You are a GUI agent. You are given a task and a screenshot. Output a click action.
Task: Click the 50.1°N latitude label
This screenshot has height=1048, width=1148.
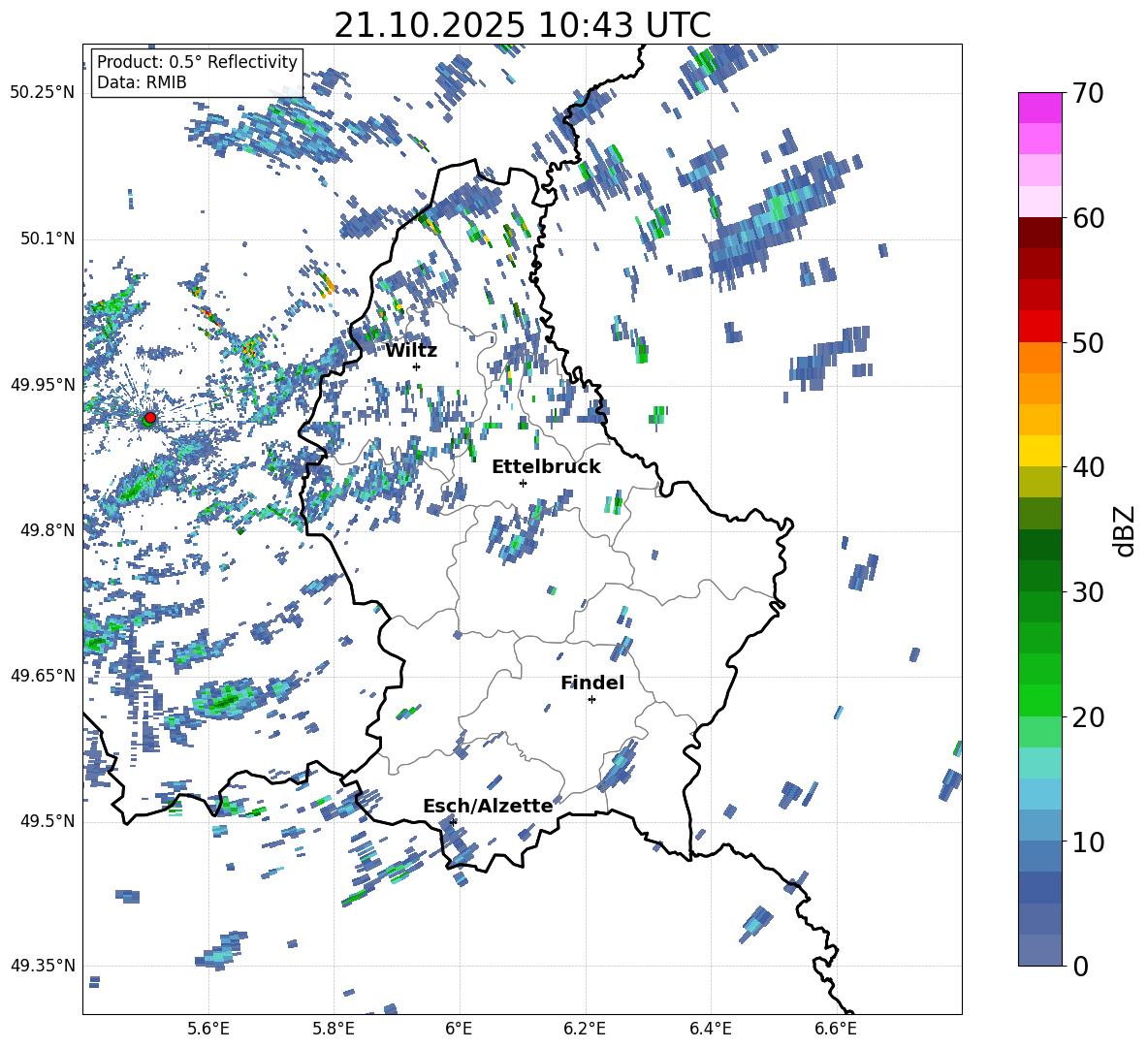(x=47, y=238)
